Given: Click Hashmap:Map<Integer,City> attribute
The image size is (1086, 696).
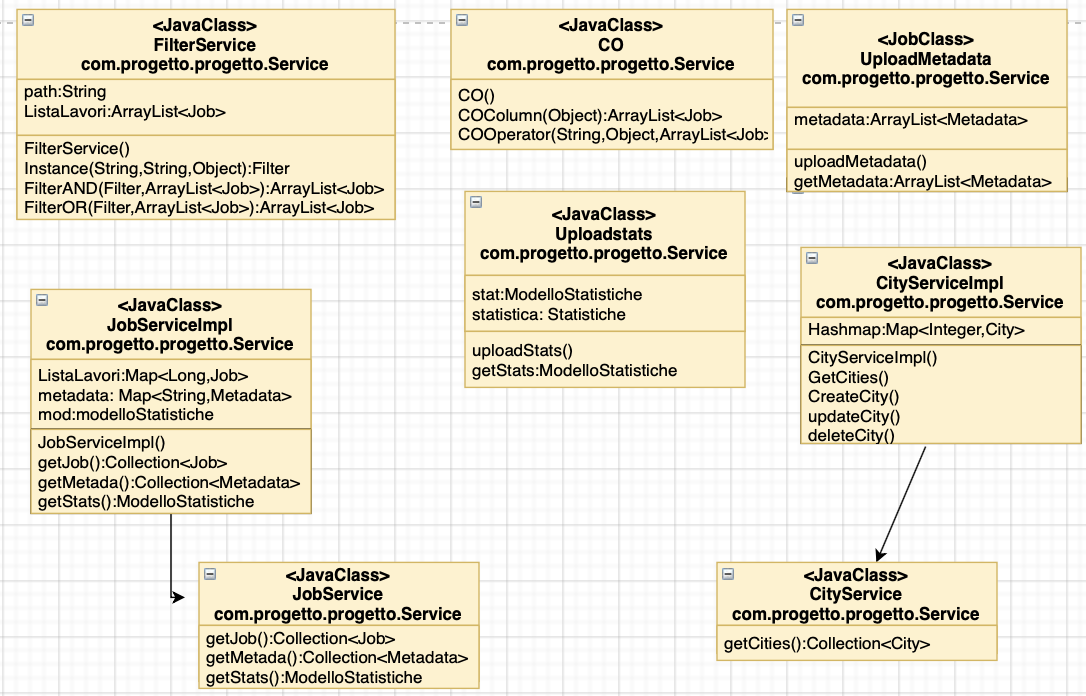Looking at the screenshot, I should click(916, 330).
